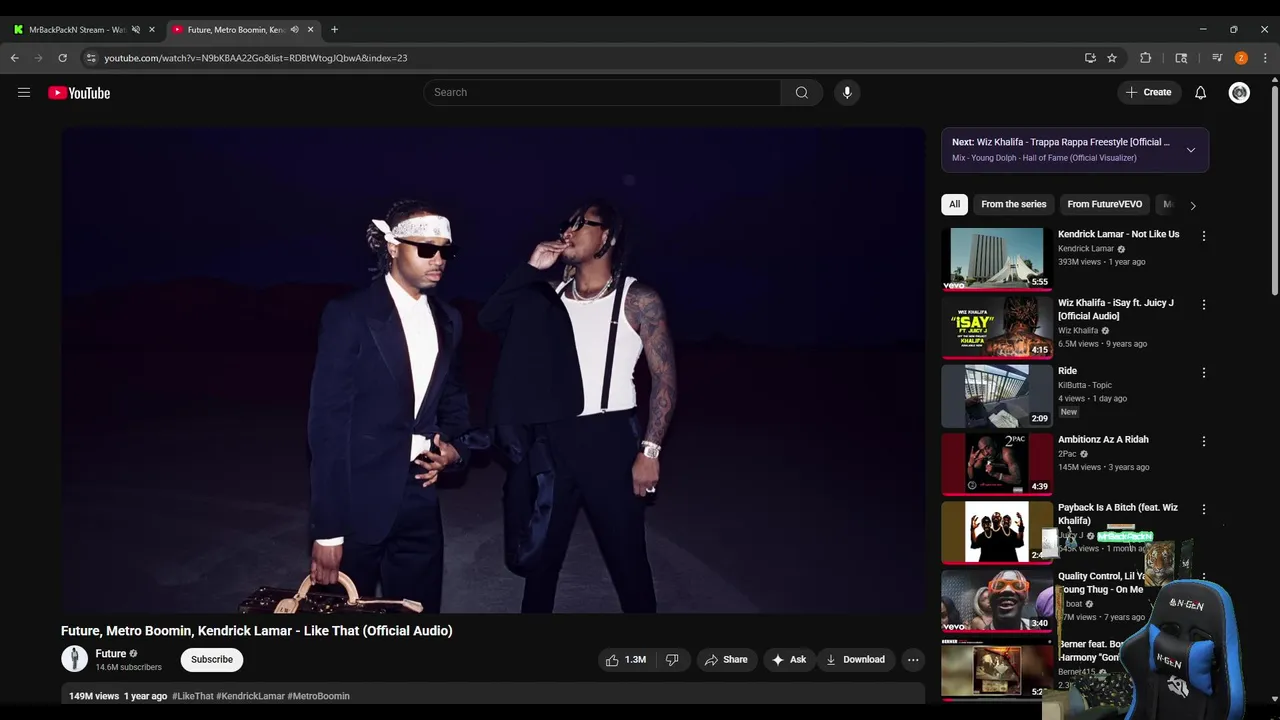Select From FutureVEVO chip
Viewport: 1280px width, 720px height.
point(1104,204)
